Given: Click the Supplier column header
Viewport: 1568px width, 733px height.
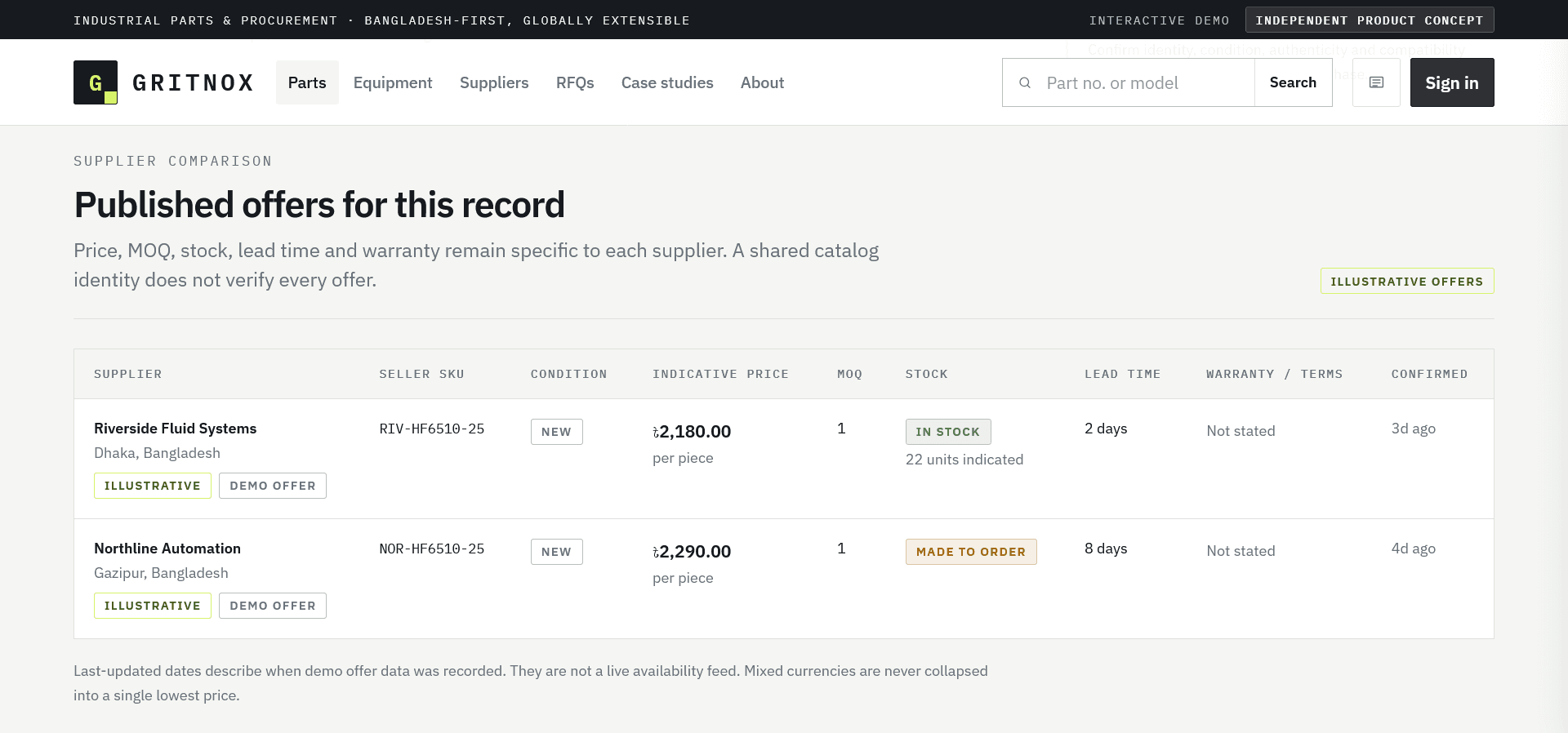Looking at the screenshot, I should point(128,374).
